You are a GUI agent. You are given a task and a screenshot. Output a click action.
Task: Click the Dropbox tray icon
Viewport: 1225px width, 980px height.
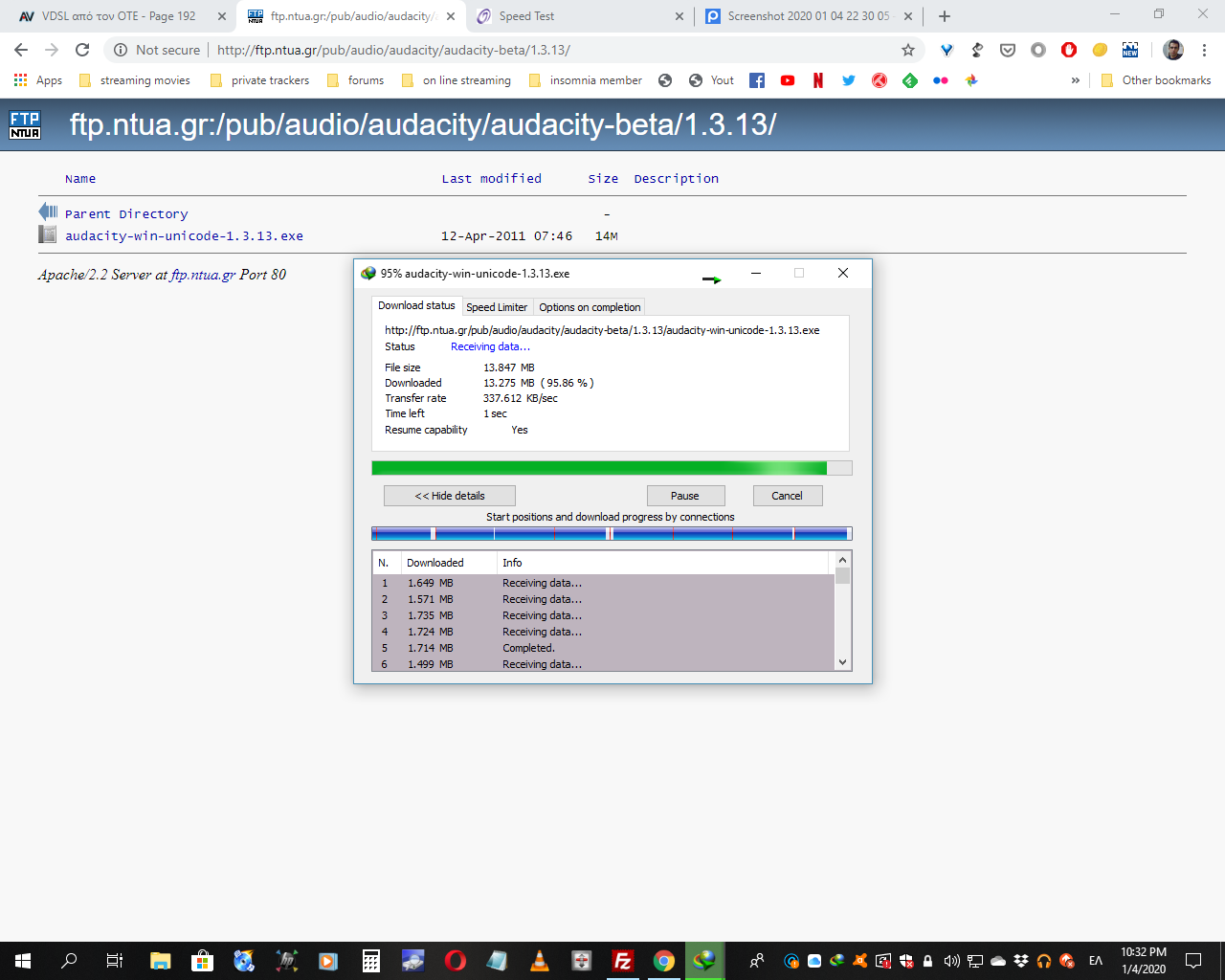1021,961
